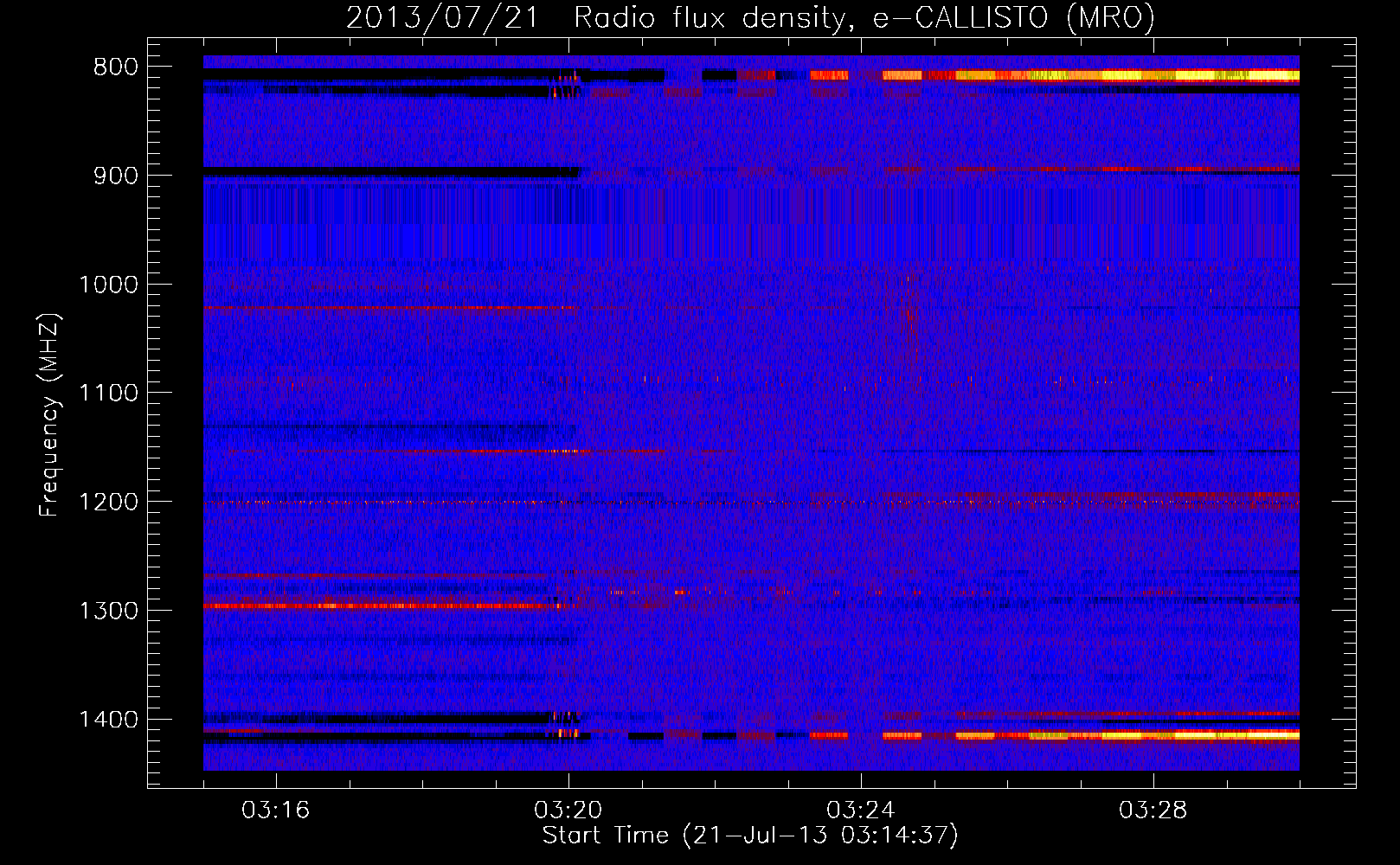Select the 1300 frequency axis label
The image size is (1400, 865).
108,611
